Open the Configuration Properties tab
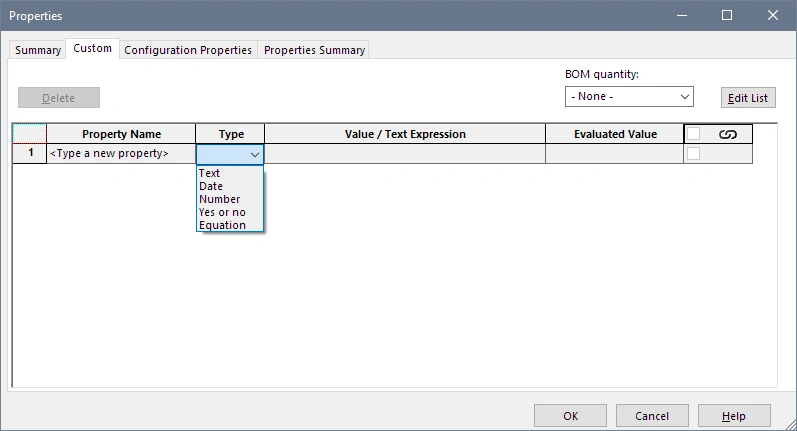 [188, 50]
